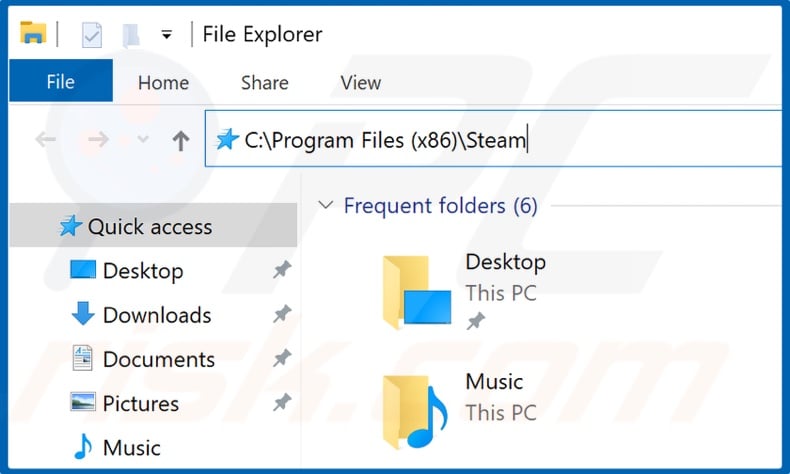This screenshot has height=474, width=790.
Task: Click the Forward navigation arrow
Action: pyautogui.click(x=97, y=140)
